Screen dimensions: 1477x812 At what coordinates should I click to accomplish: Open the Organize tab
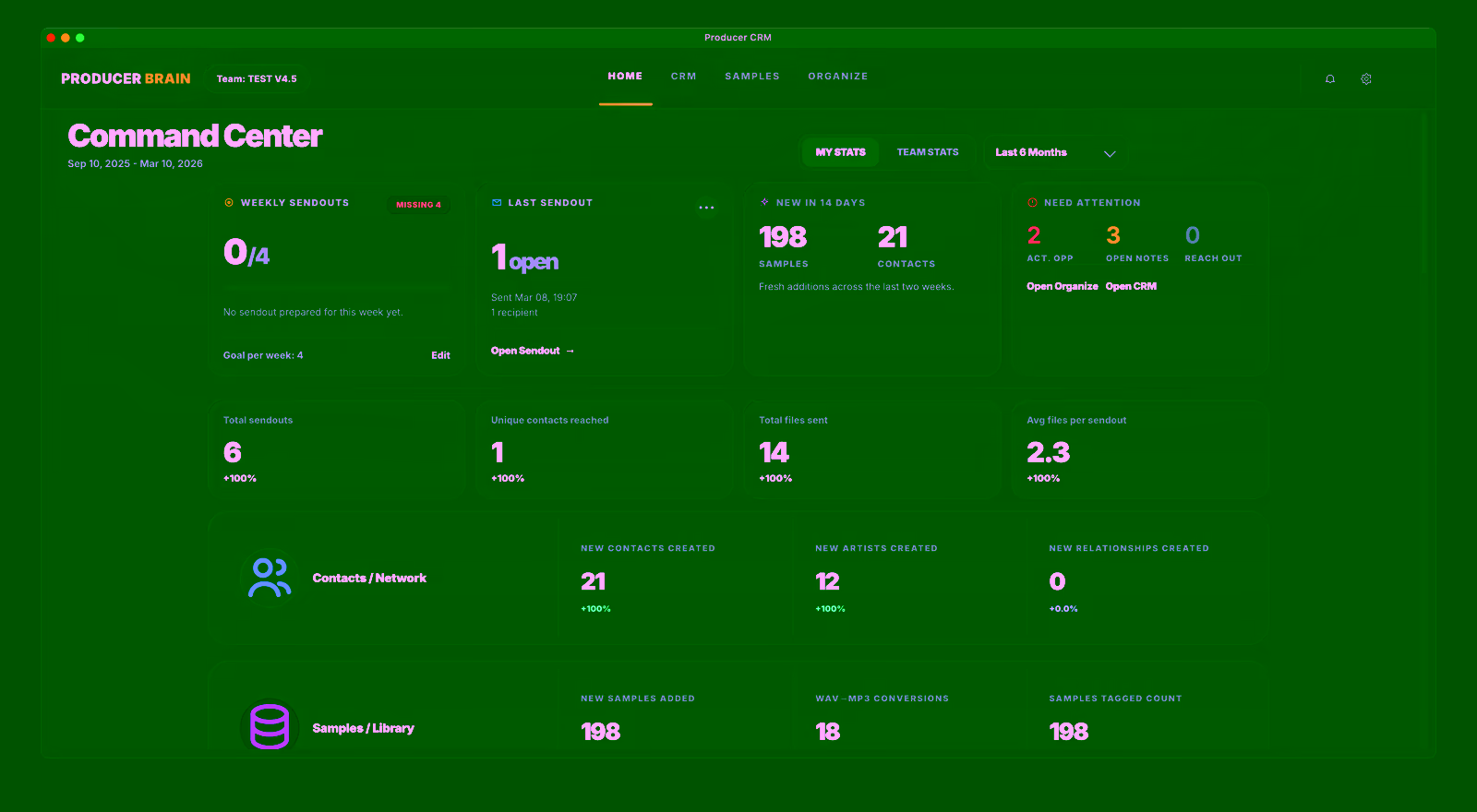pyautogui.click(x=837, y=77)
